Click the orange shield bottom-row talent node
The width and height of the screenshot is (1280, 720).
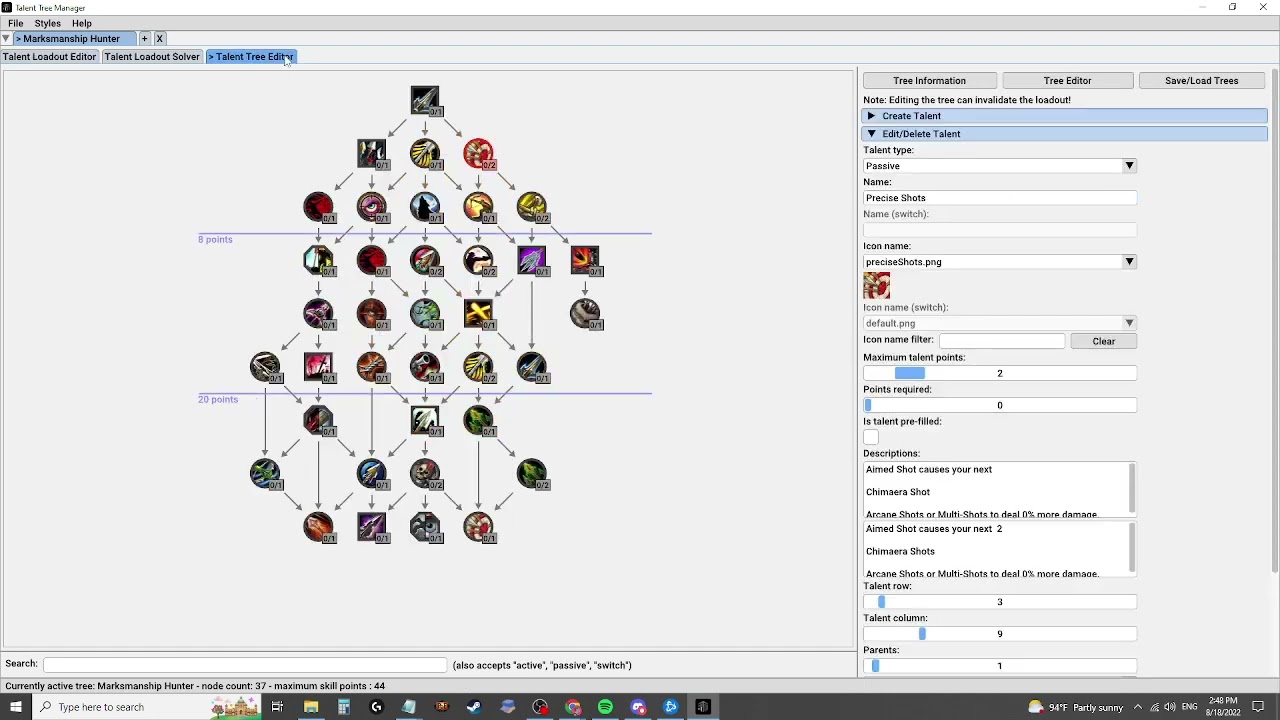coord(319,527)
